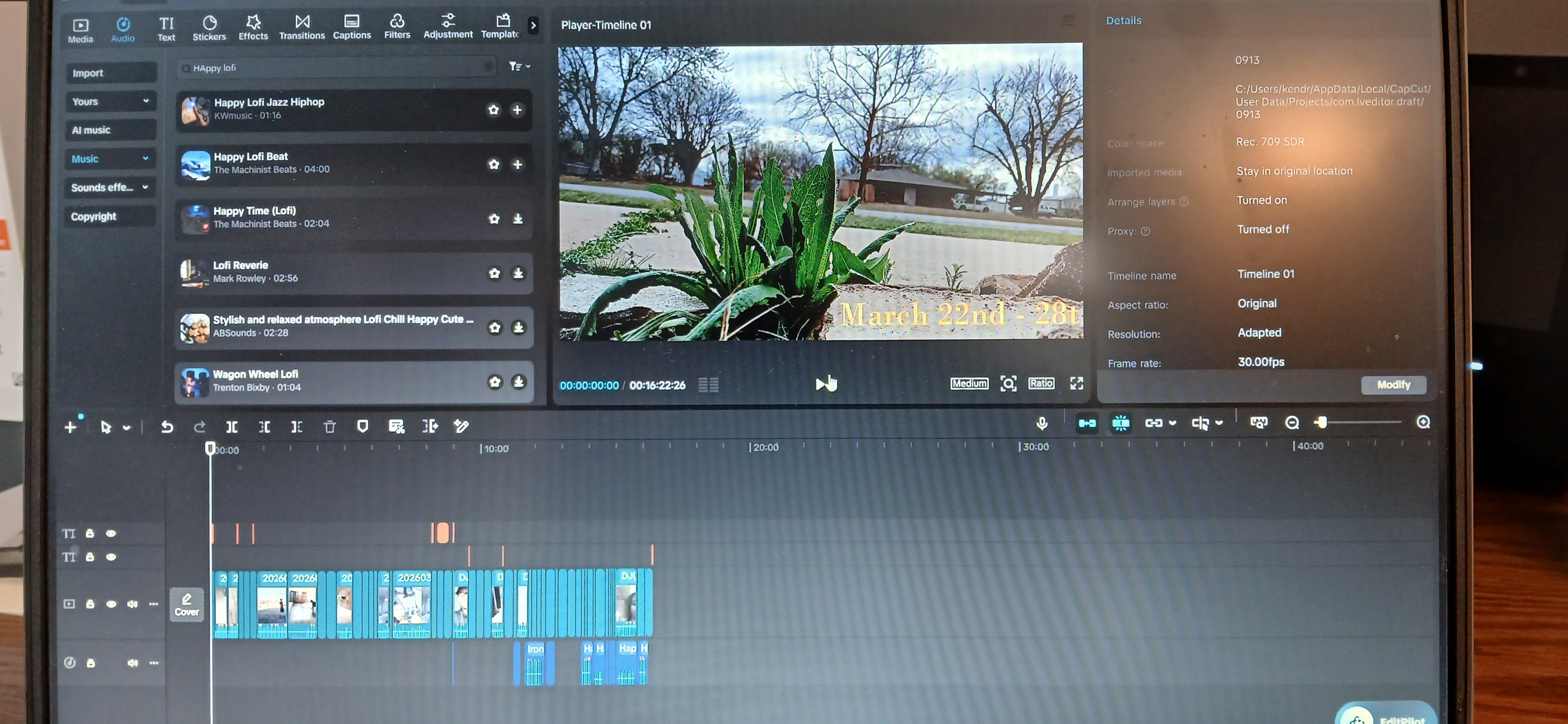Image resolution: width=1568 pixels, height=724 pixels.
Task: Select the Iron audio clip on timeline
Action: (535, 663)
